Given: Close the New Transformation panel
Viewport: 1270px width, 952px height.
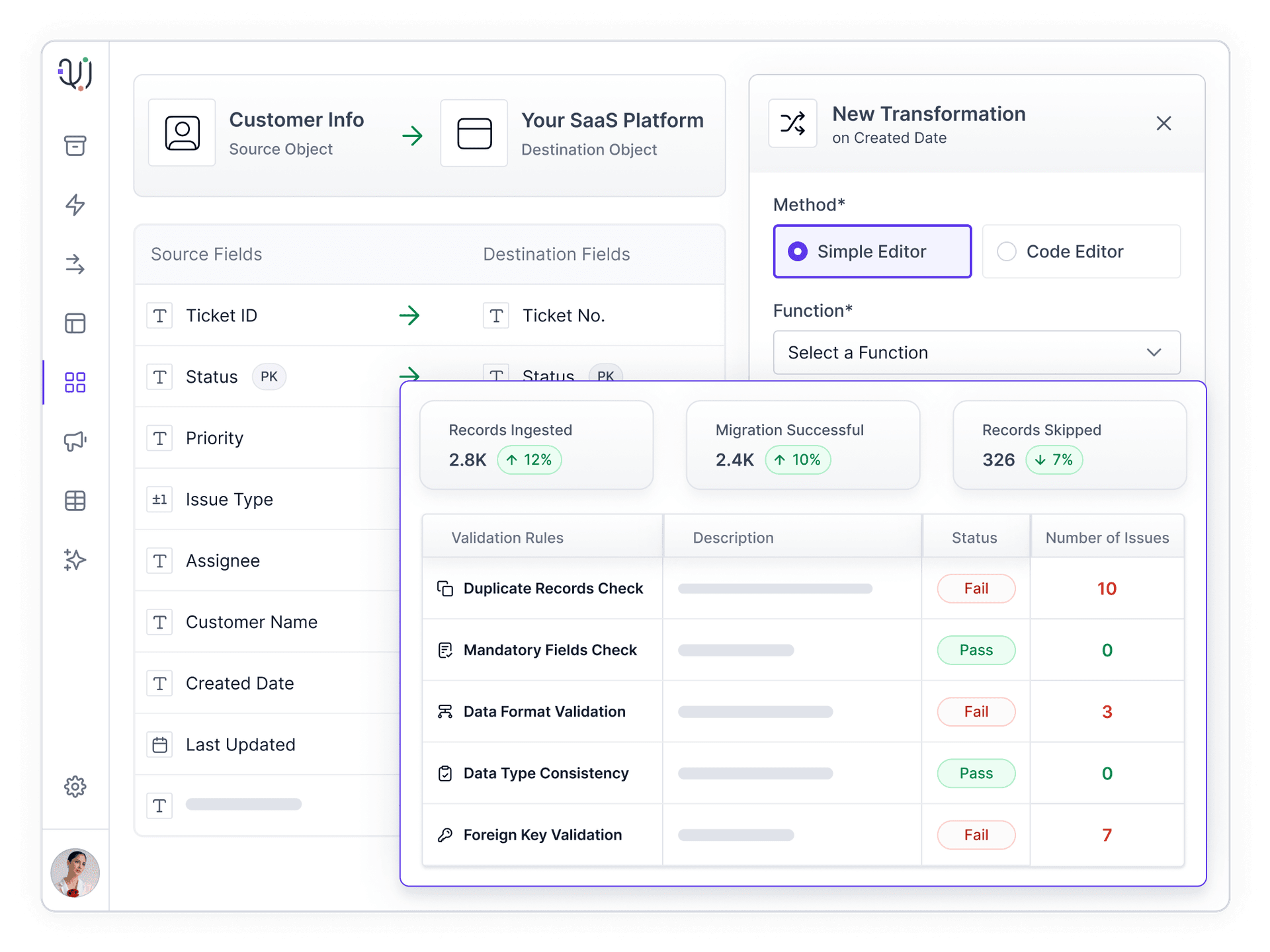Looking at the screenshot, I should pyautogui.click(x=1164, y=124).
